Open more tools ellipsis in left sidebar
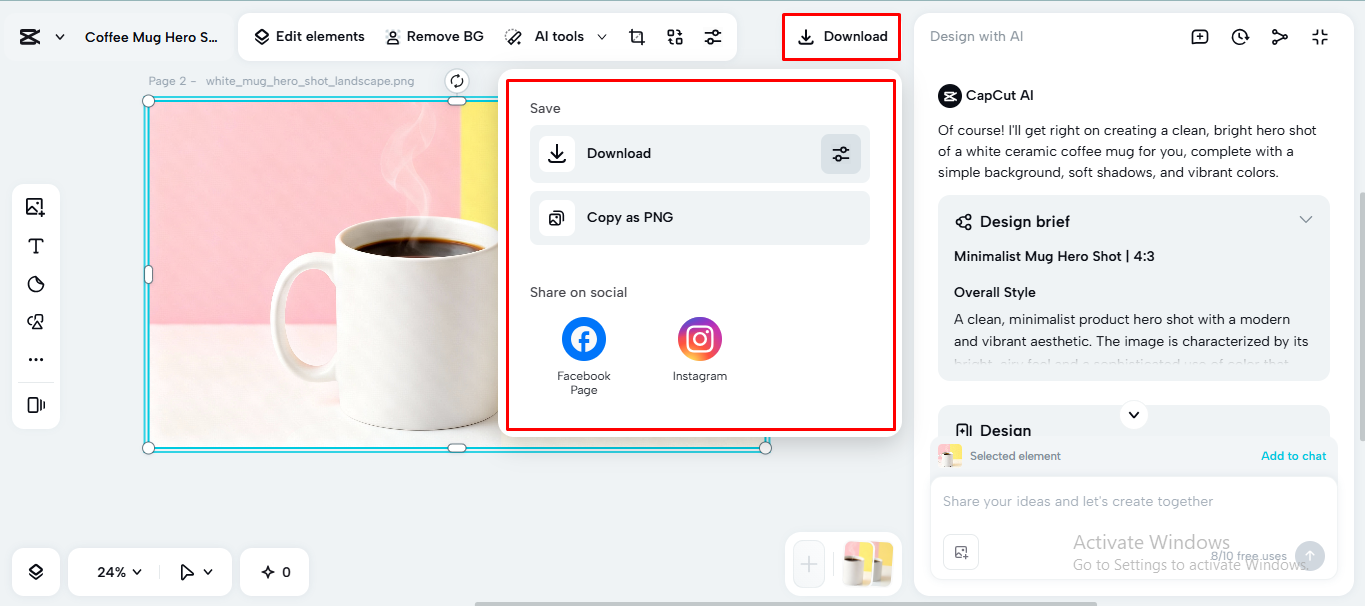The image size is (1365, 606). click(x=36, y=360)
